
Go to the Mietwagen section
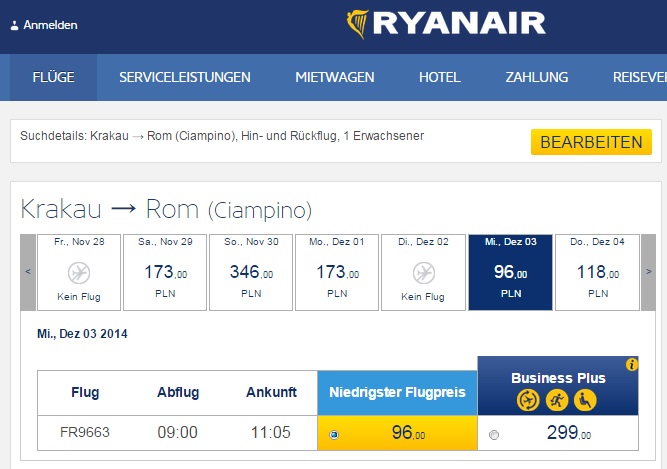335,77
